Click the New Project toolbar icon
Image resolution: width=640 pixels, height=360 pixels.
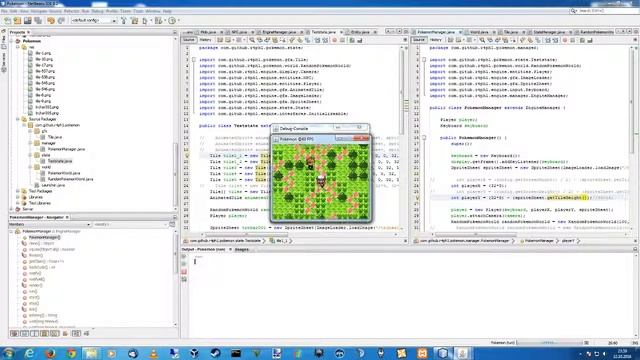click(x=18, y=20)
